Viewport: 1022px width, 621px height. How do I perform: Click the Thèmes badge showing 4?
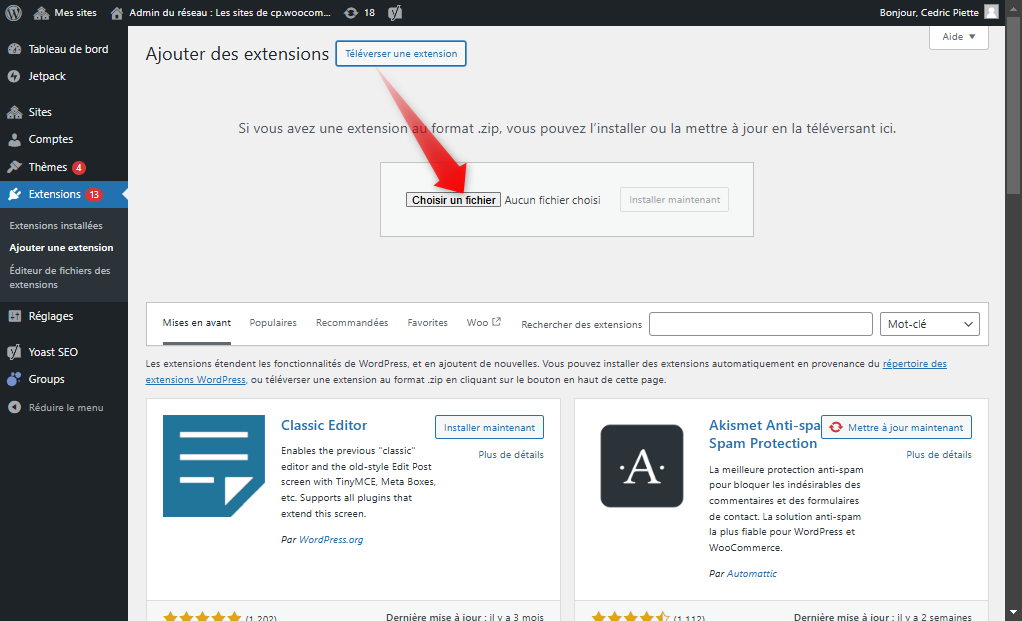tap(79, 167)
